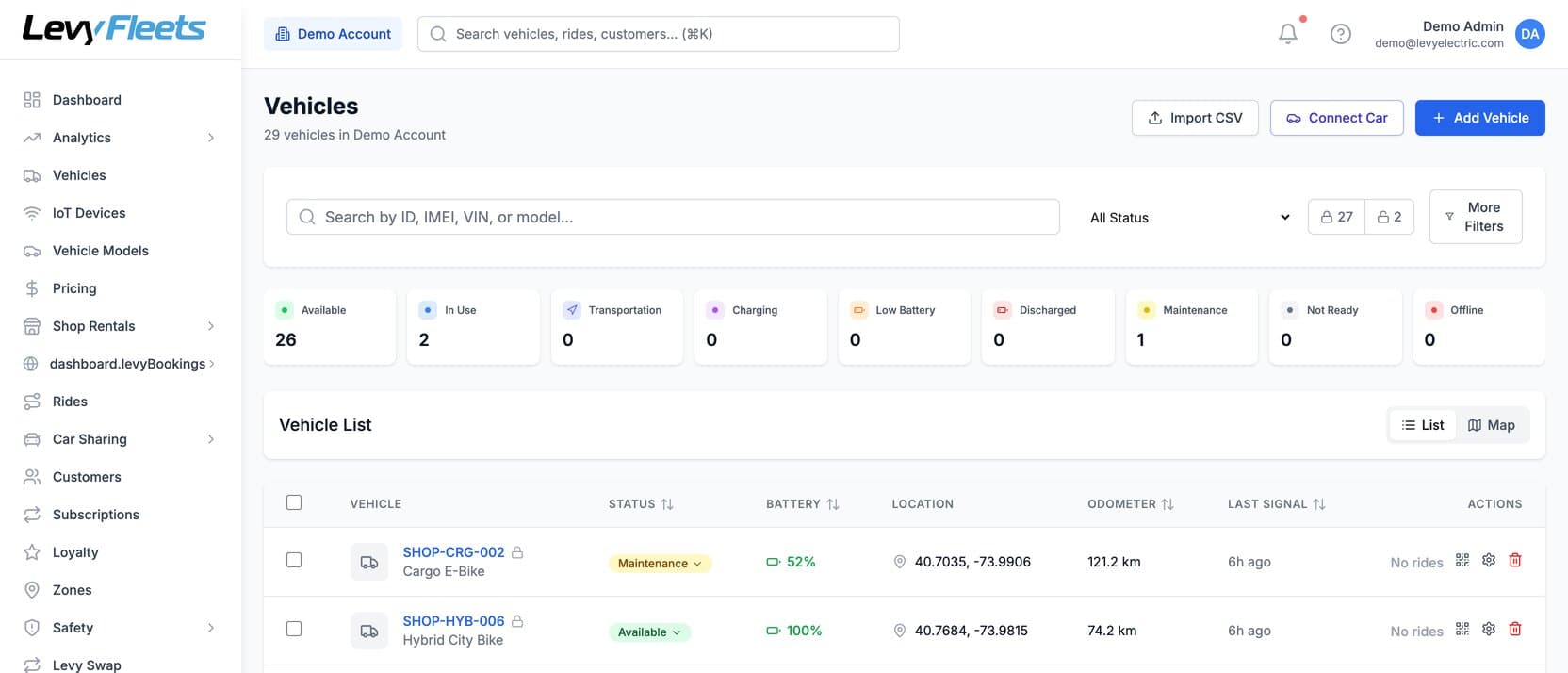Click the DA user avatar

point(1530,34)
